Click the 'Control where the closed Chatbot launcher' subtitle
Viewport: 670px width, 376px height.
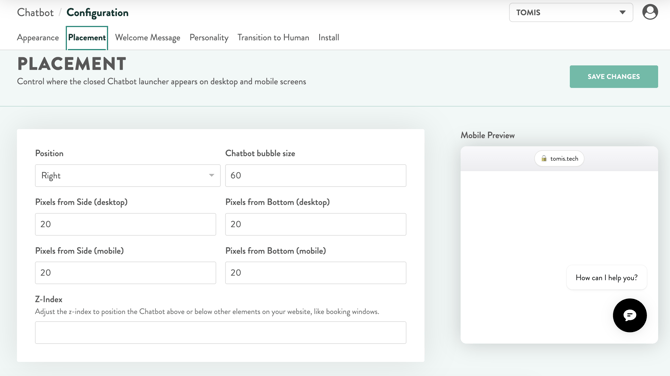(162, 82)
